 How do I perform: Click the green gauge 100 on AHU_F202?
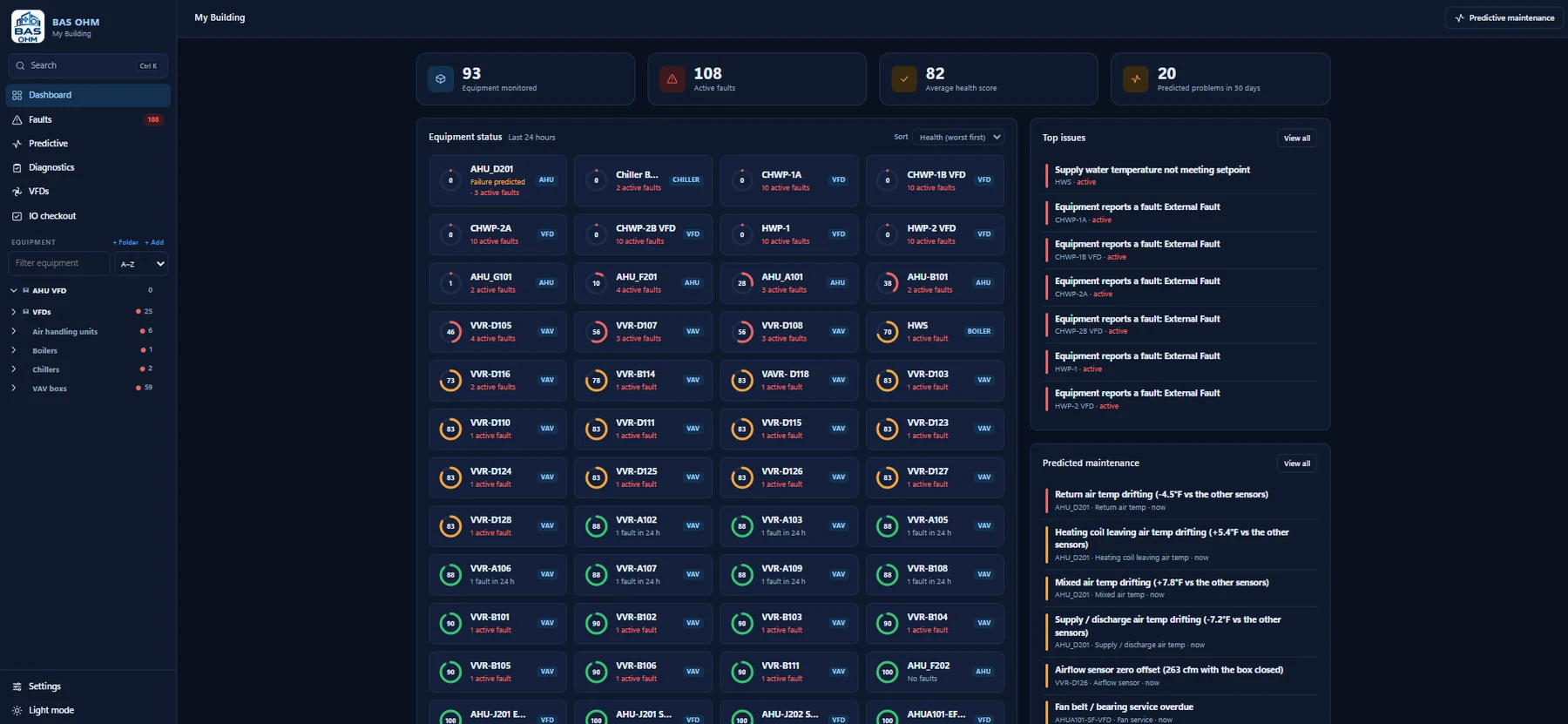click(x=888, y=672)
